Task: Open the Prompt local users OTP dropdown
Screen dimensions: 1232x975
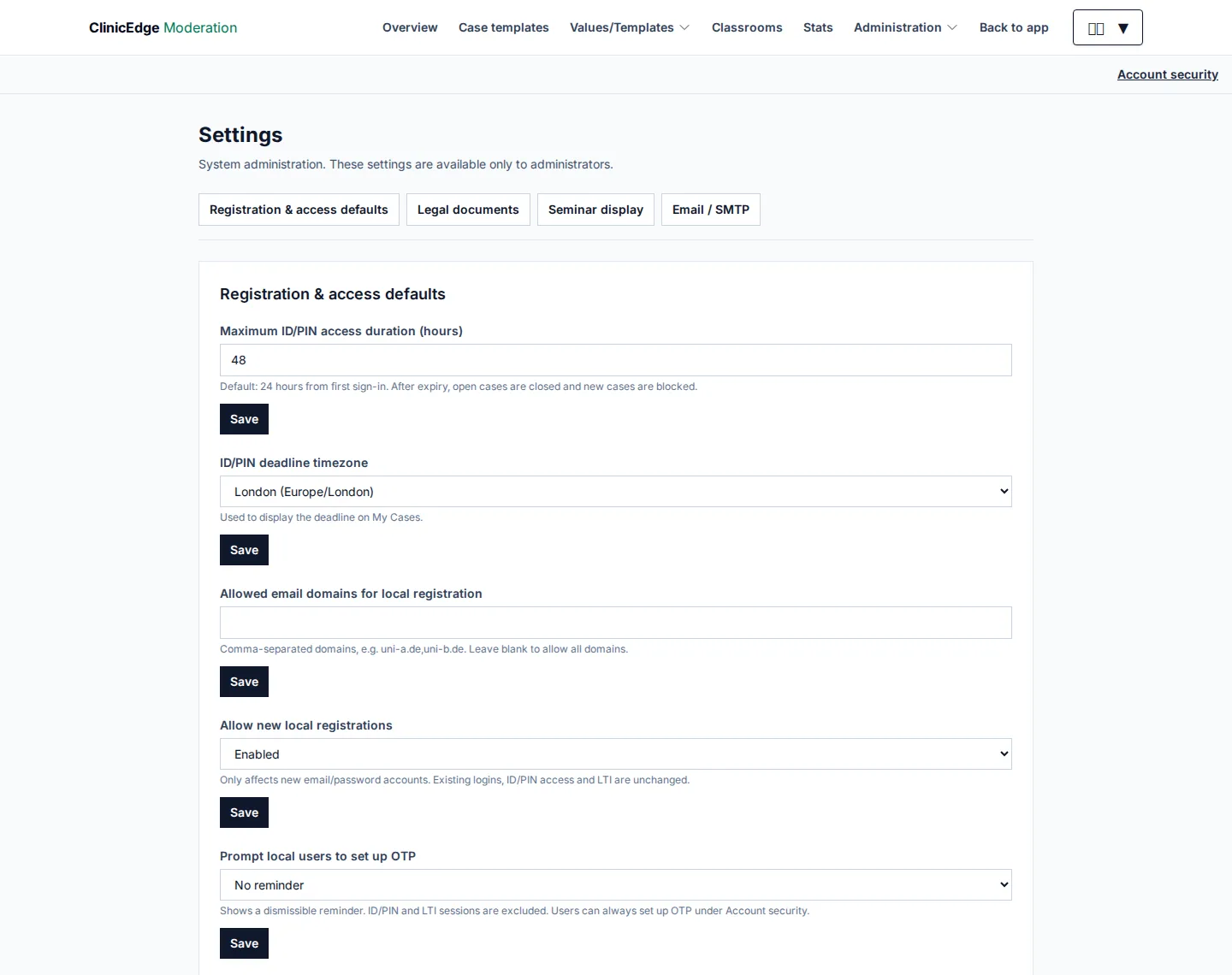Action: [x=616, y=885]
